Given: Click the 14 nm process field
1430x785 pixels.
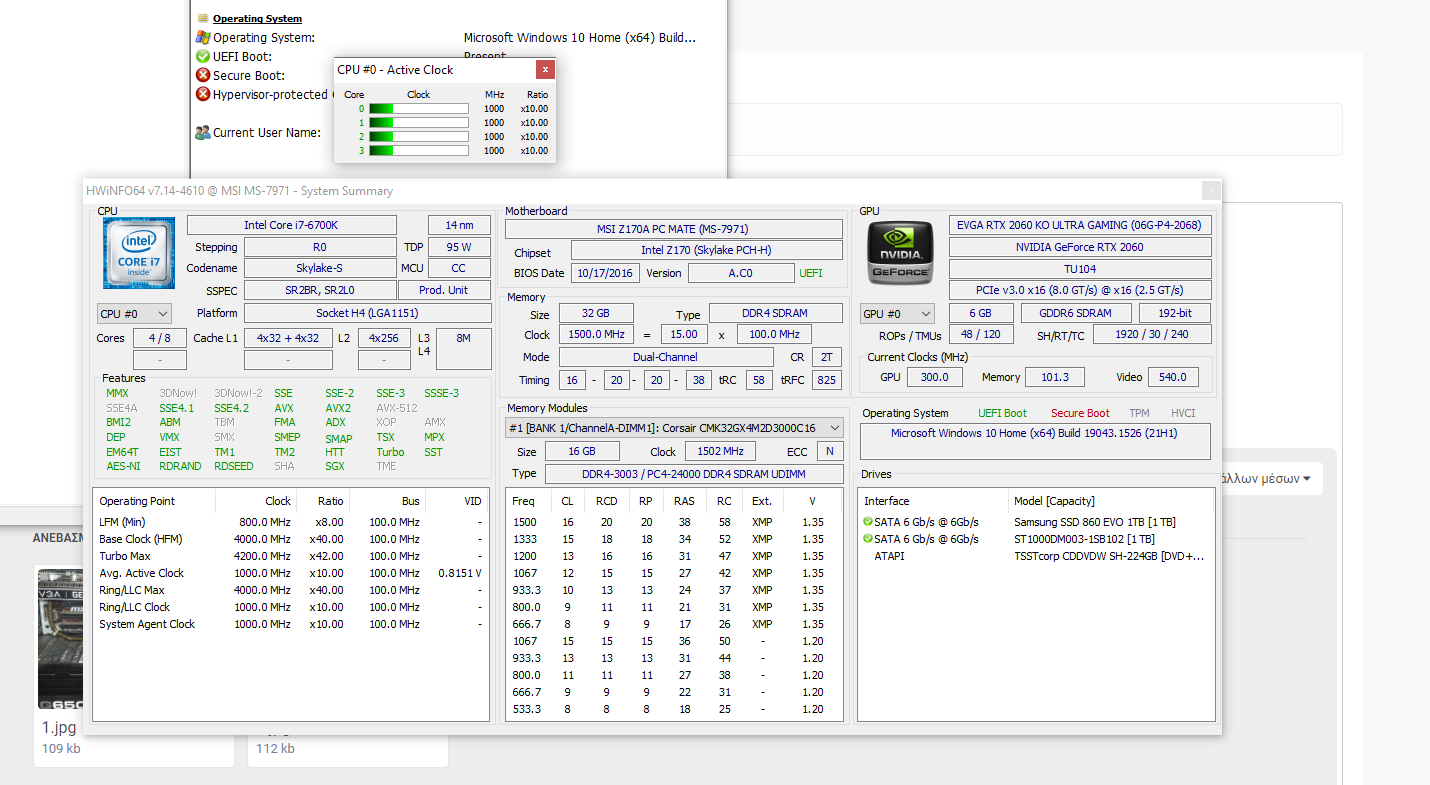Looking at the screenshot, I should (x=459, y=225).
